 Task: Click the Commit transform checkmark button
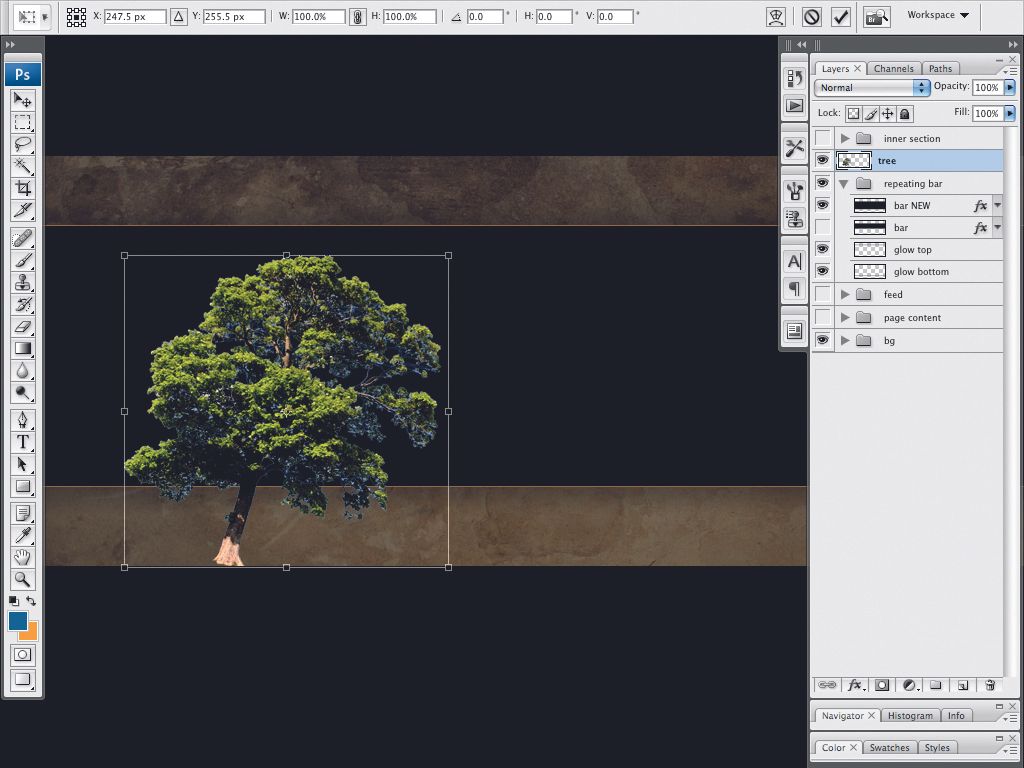click(839, 16)
